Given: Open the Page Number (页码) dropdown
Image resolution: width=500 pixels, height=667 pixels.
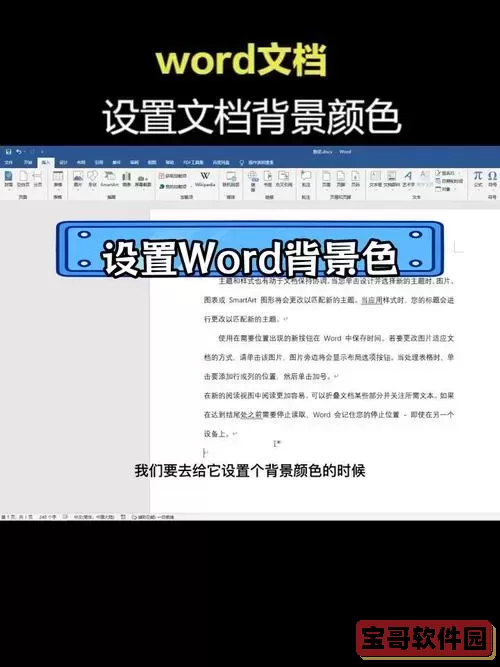Looking at the screenshot, I should click(x=355, y=179).
